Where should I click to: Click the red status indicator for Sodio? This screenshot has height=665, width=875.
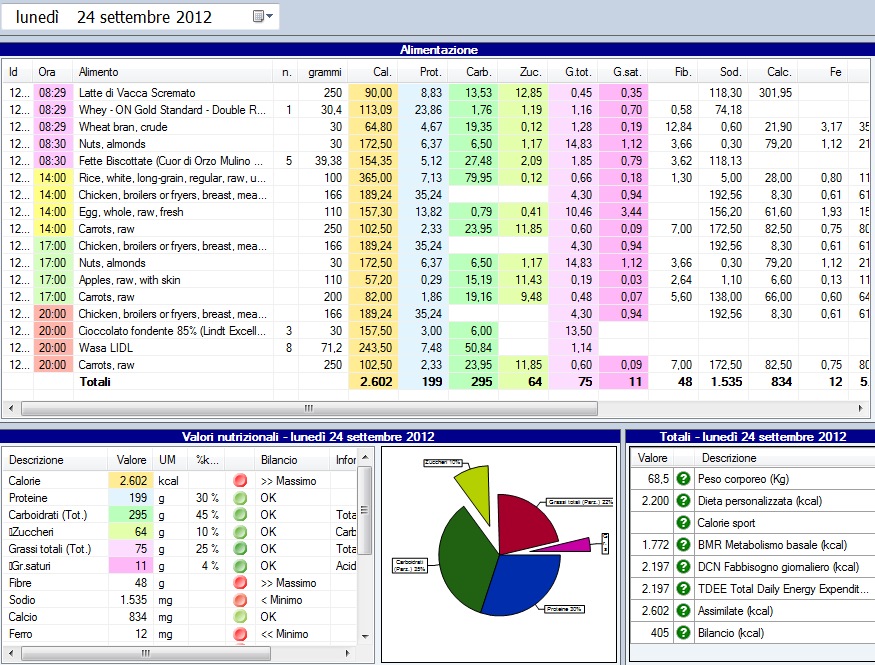(x=239, y=600)
